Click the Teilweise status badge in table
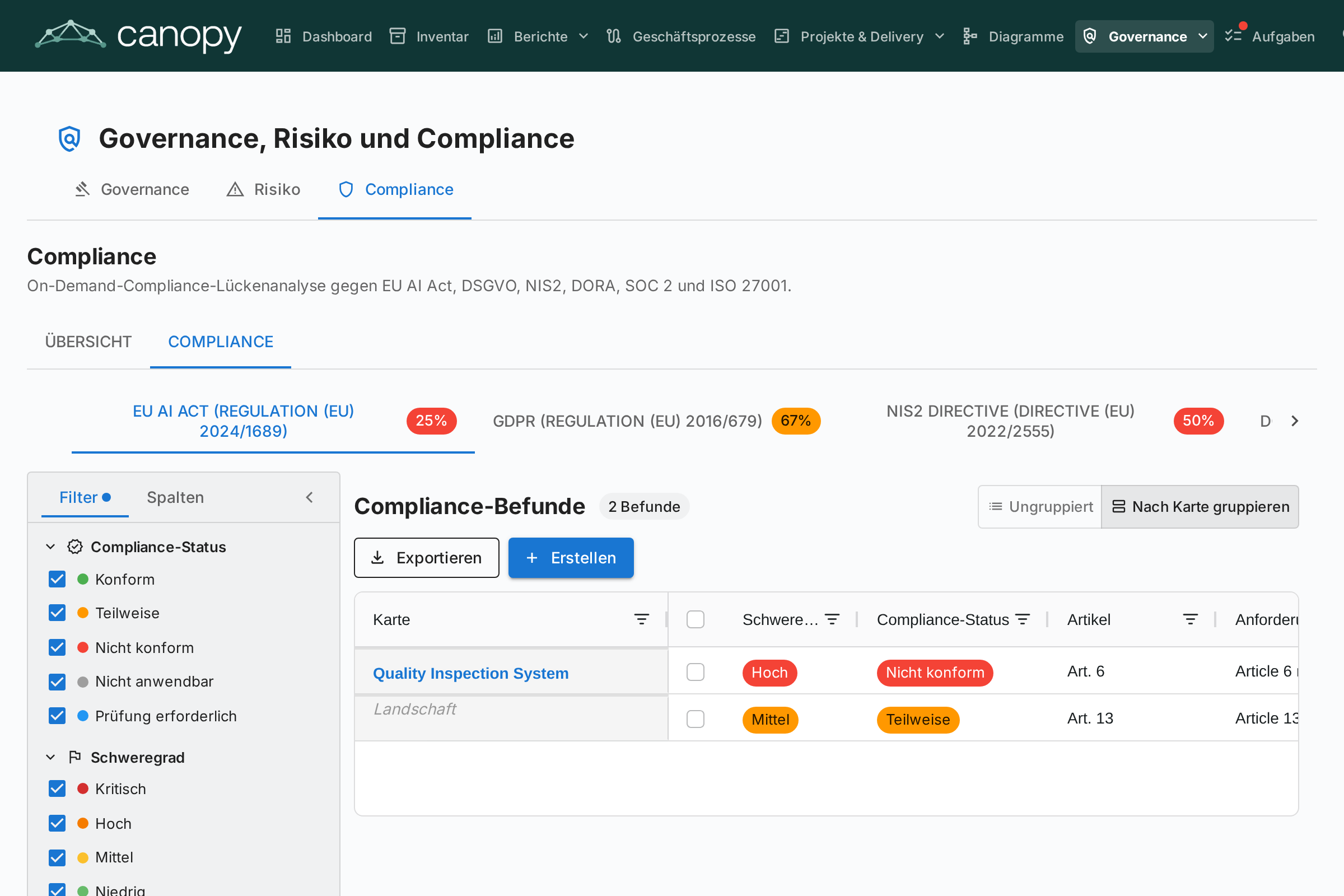The image size is (1344, 896). [x=918, y=720]
